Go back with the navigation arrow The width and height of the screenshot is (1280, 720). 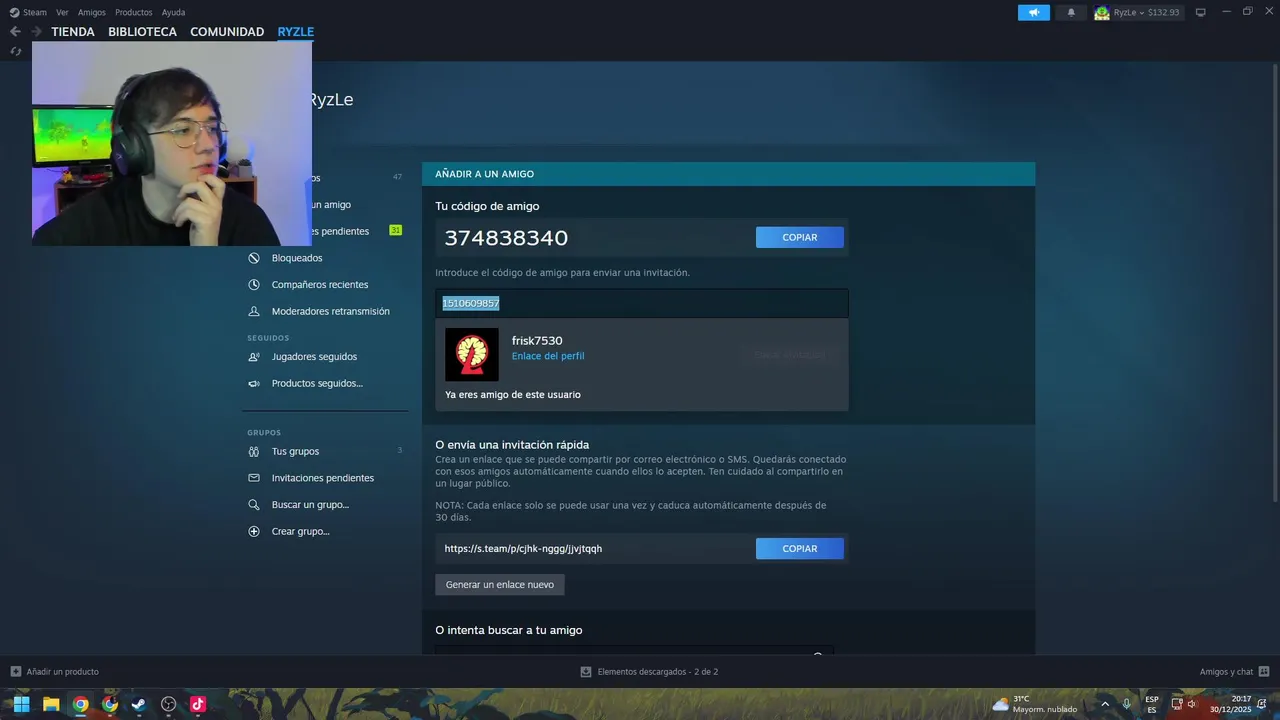coord(15,31)
